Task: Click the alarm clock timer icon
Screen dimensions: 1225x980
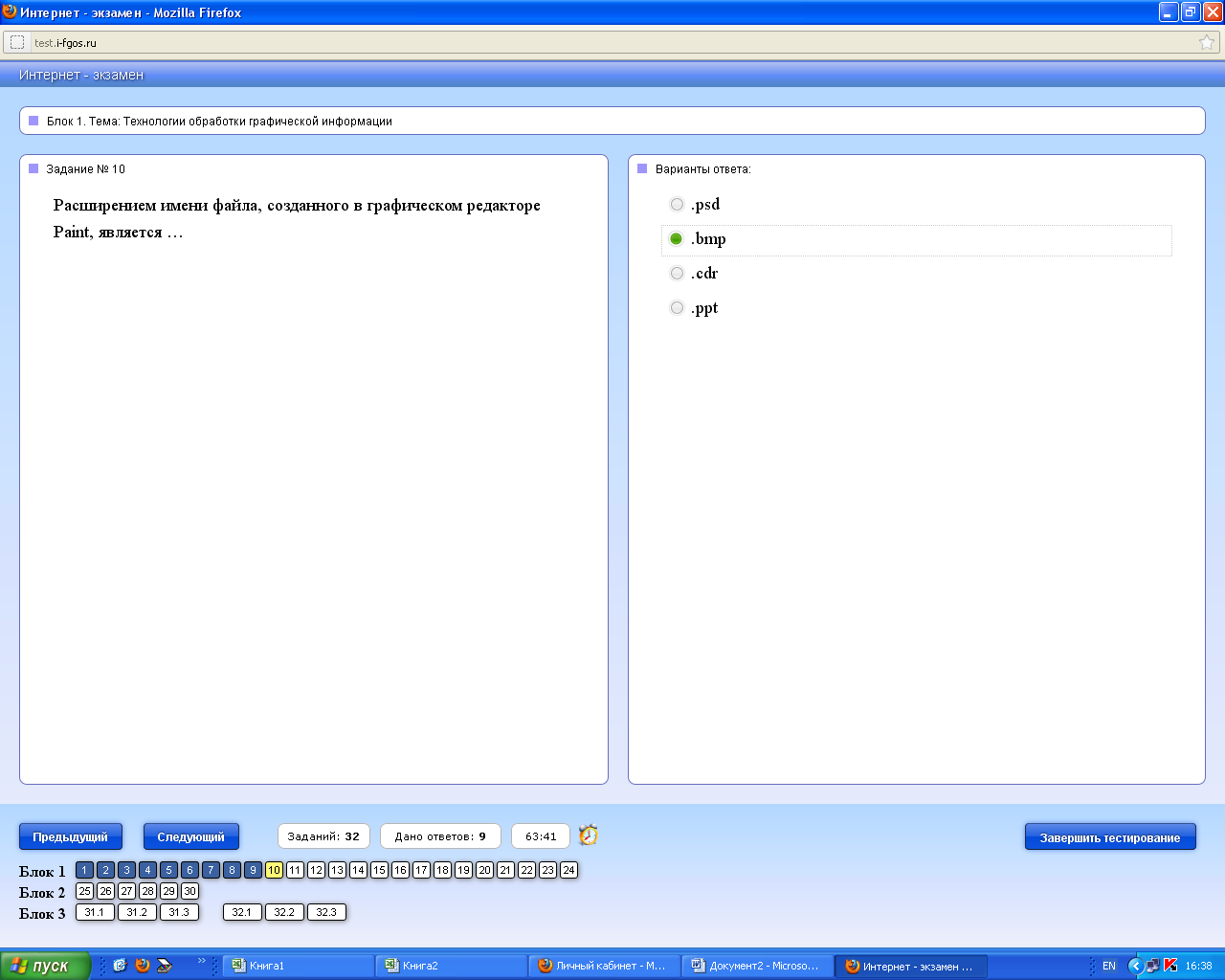Action: tap(589, 835)
